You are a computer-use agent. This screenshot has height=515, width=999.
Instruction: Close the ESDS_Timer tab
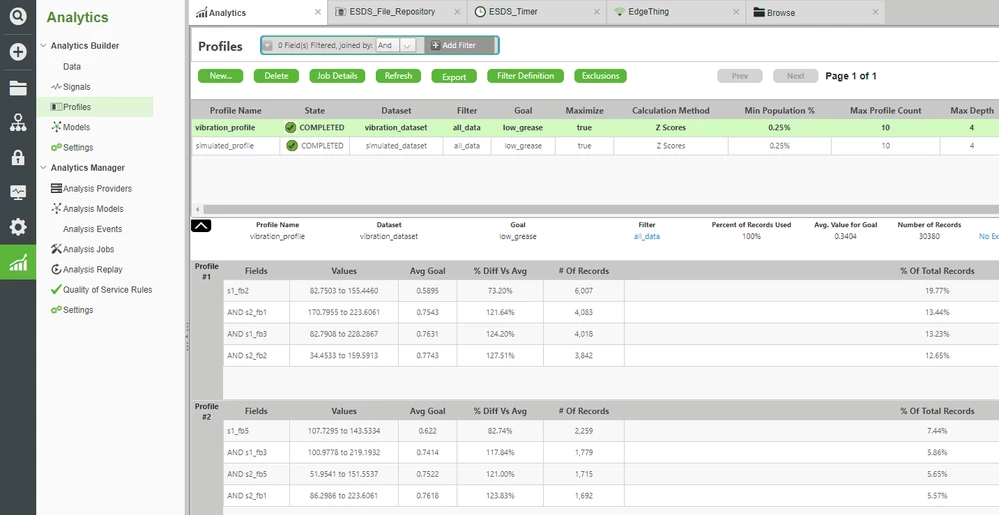click(x=596, y=12)
